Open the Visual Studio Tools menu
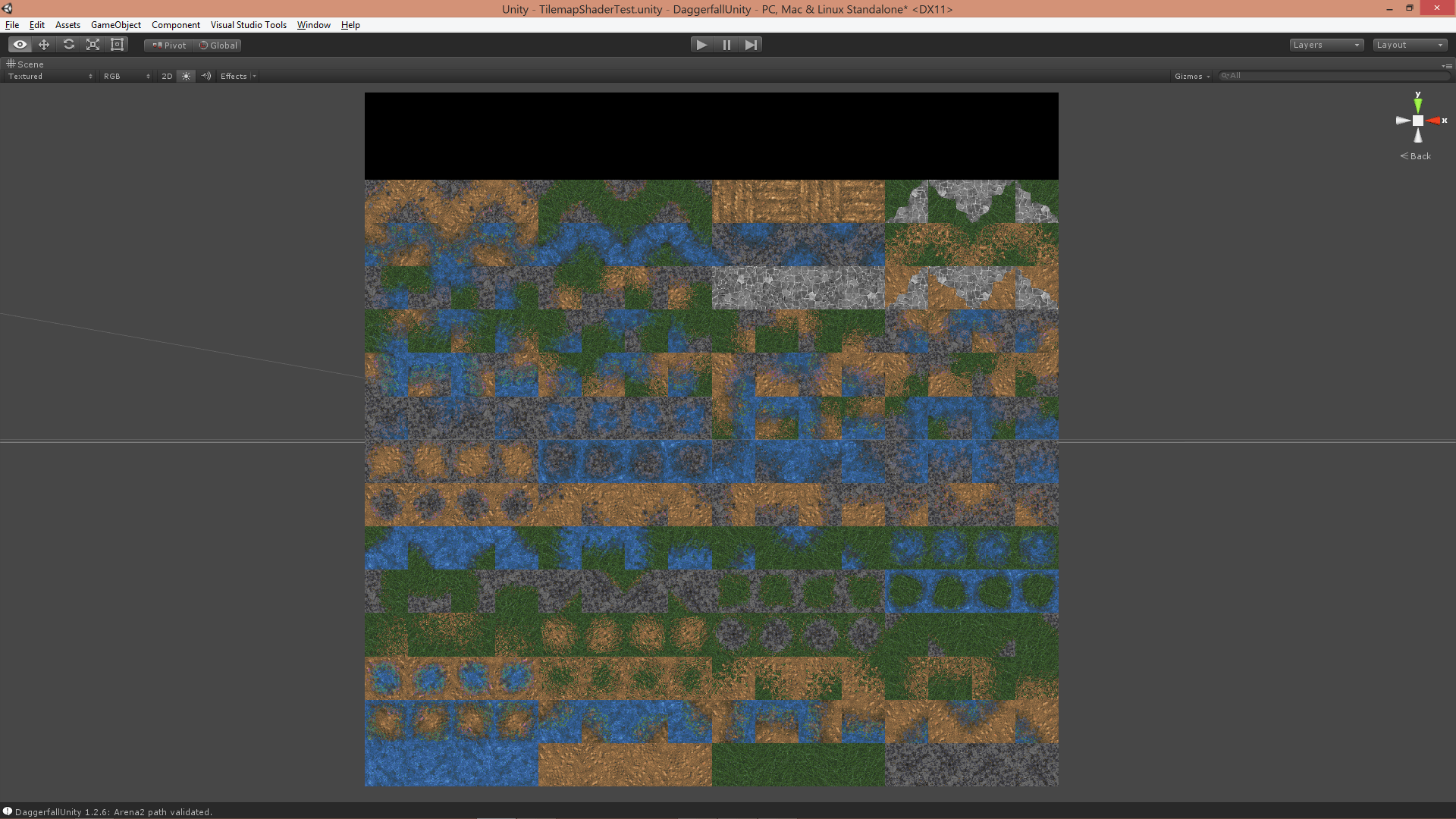The width and height of the screenshot is (1456, 819). tap(249, 25)
